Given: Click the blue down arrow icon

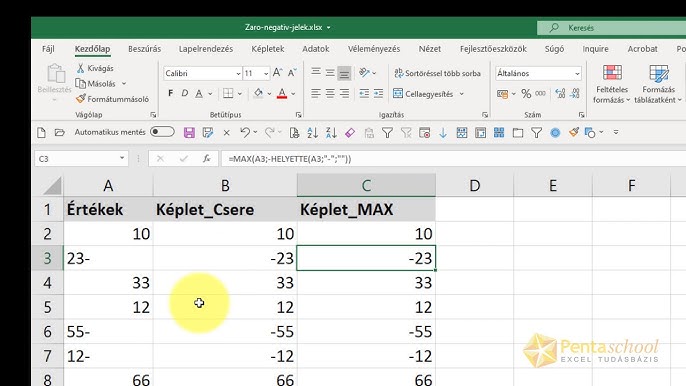Looking at the screenshot, I should point(443,133).
